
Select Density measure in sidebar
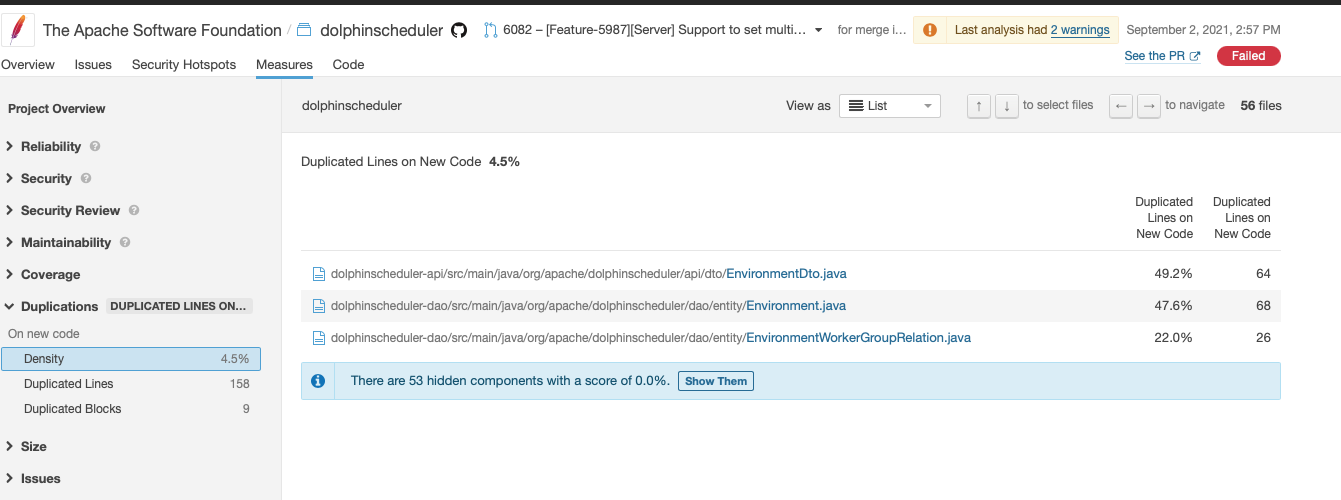[131, 358]
